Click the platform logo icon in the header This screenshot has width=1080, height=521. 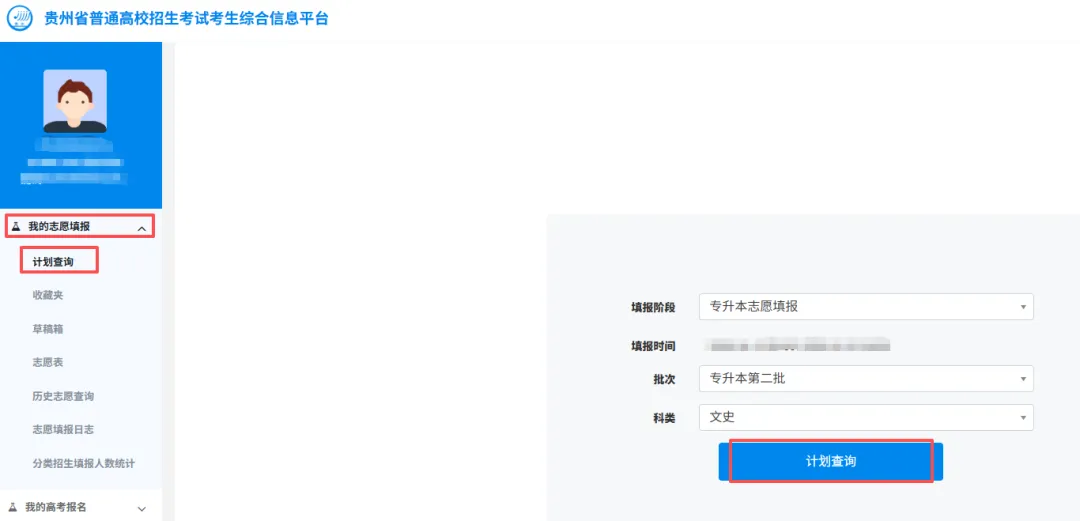[x=19, y=17]
